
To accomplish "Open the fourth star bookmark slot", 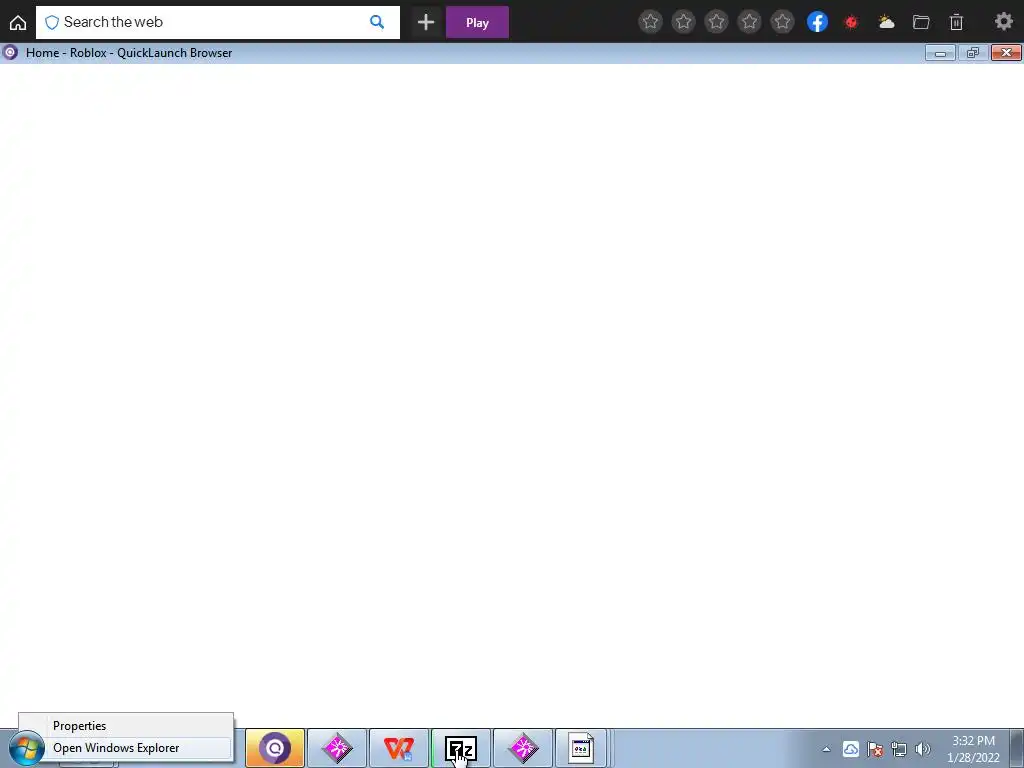I will pyautogui.click(x=749, y=22).
